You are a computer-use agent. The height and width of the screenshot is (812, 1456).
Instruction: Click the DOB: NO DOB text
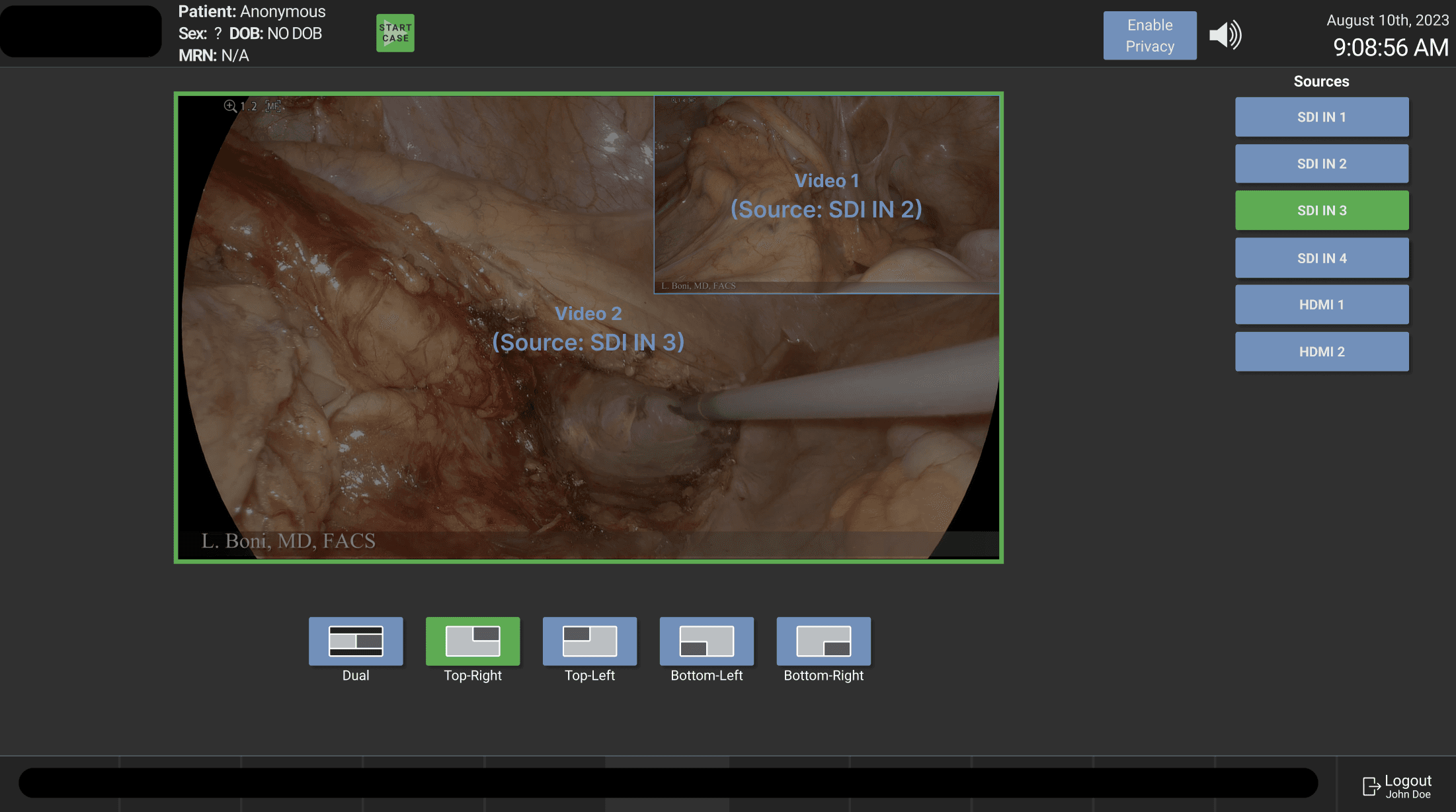click(x=276, y=34)
